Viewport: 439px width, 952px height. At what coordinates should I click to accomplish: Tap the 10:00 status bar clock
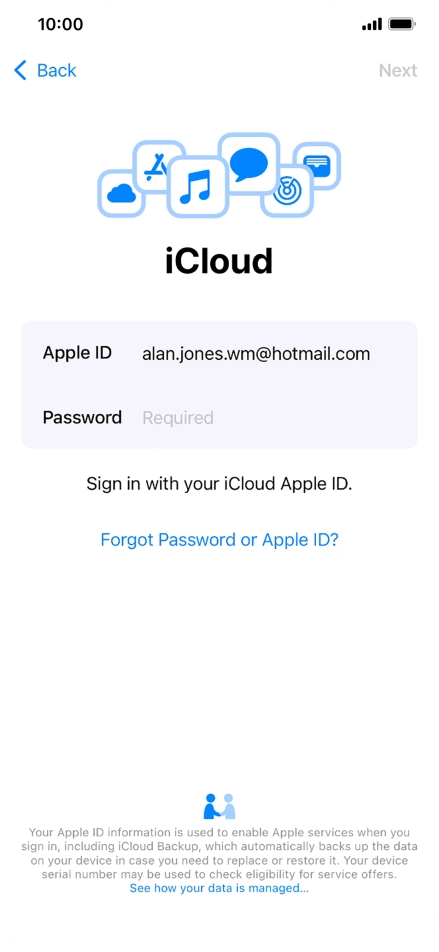coord(60,24)
